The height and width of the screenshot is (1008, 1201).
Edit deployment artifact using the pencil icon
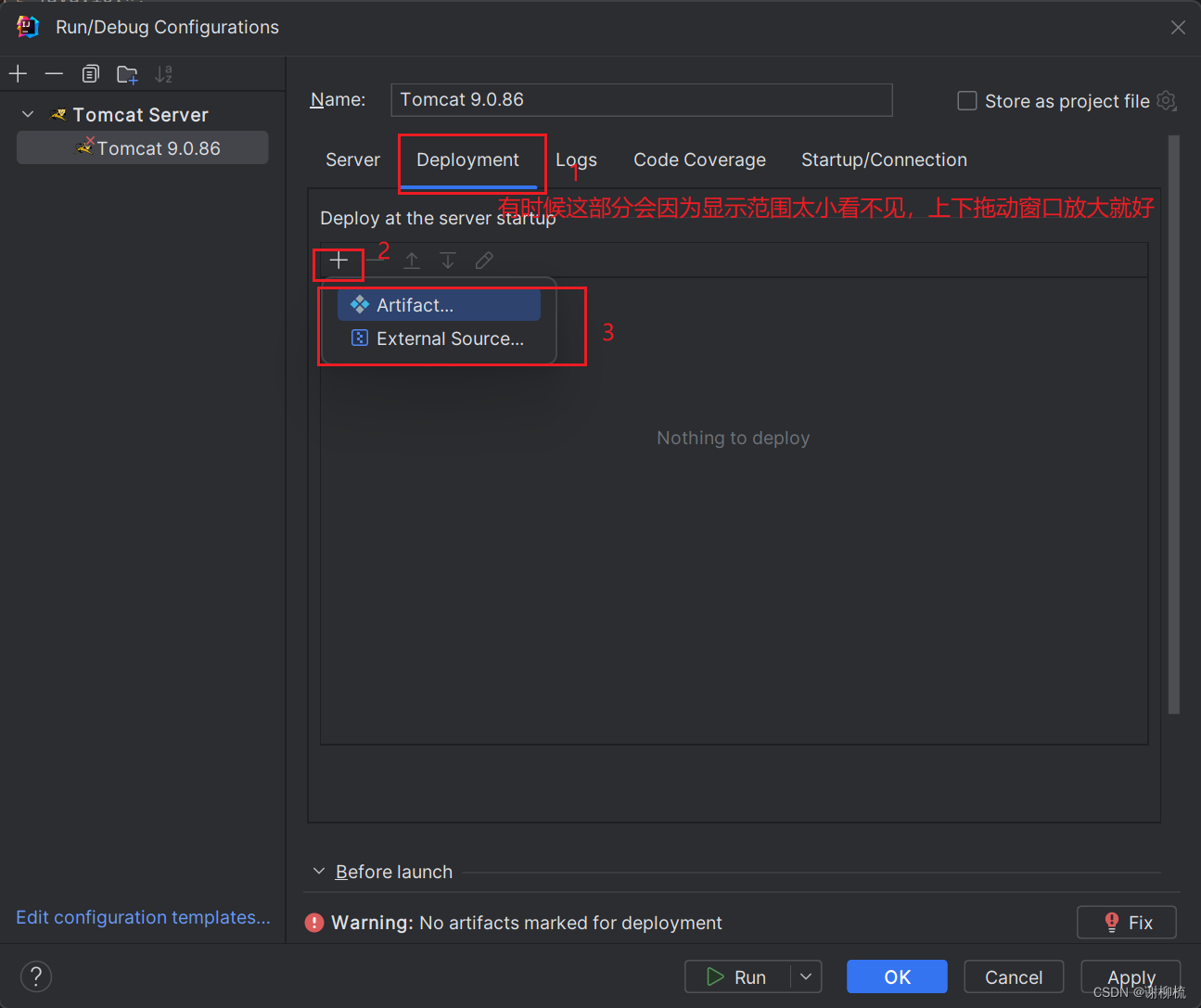click(484, 261)
